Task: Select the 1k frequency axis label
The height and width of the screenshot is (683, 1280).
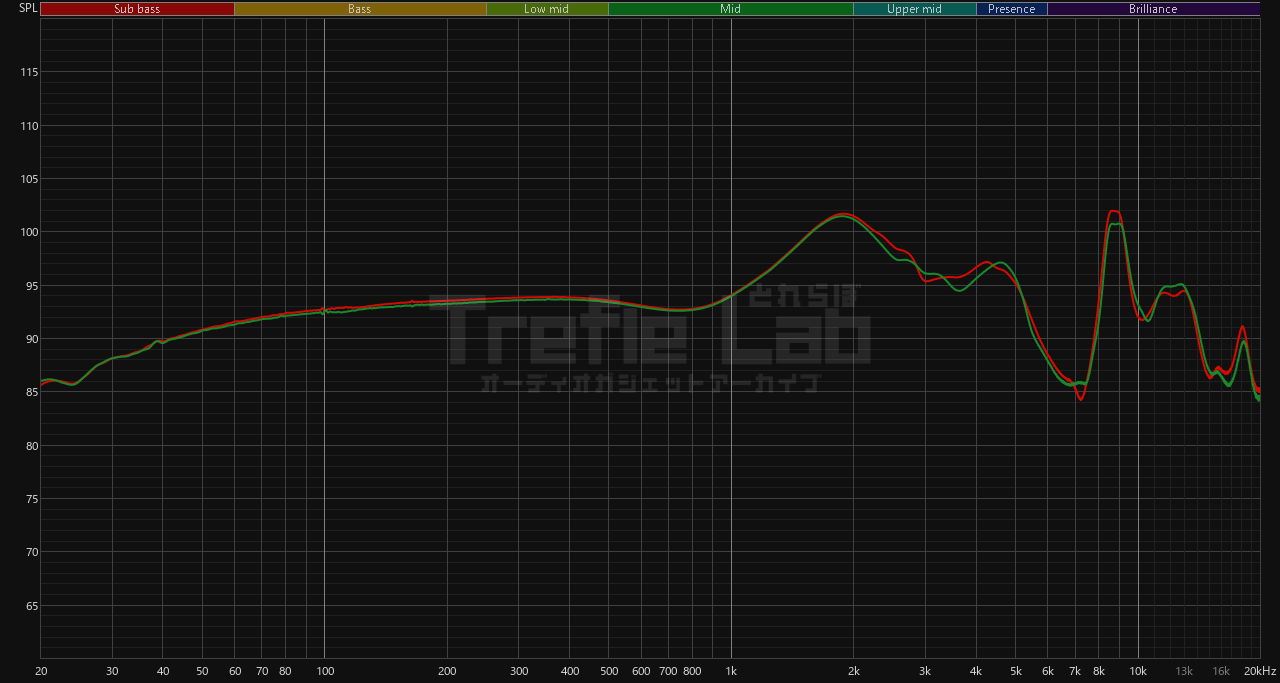Action: (x=731, y=670)
